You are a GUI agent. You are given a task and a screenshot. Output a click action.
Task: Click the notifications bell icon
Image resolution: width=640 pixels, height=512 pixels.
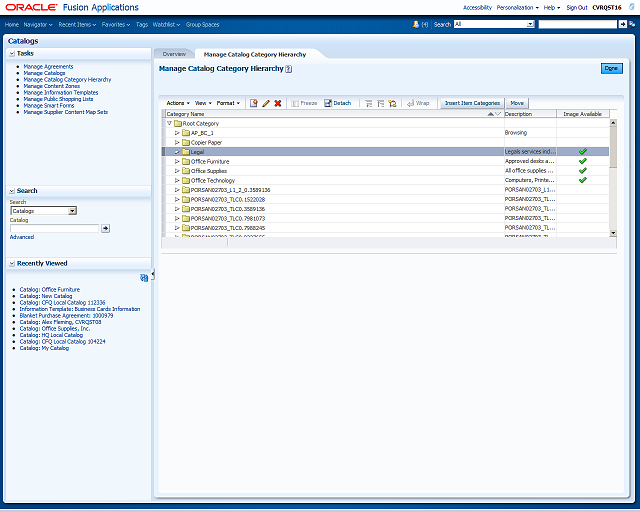[416, 24]
